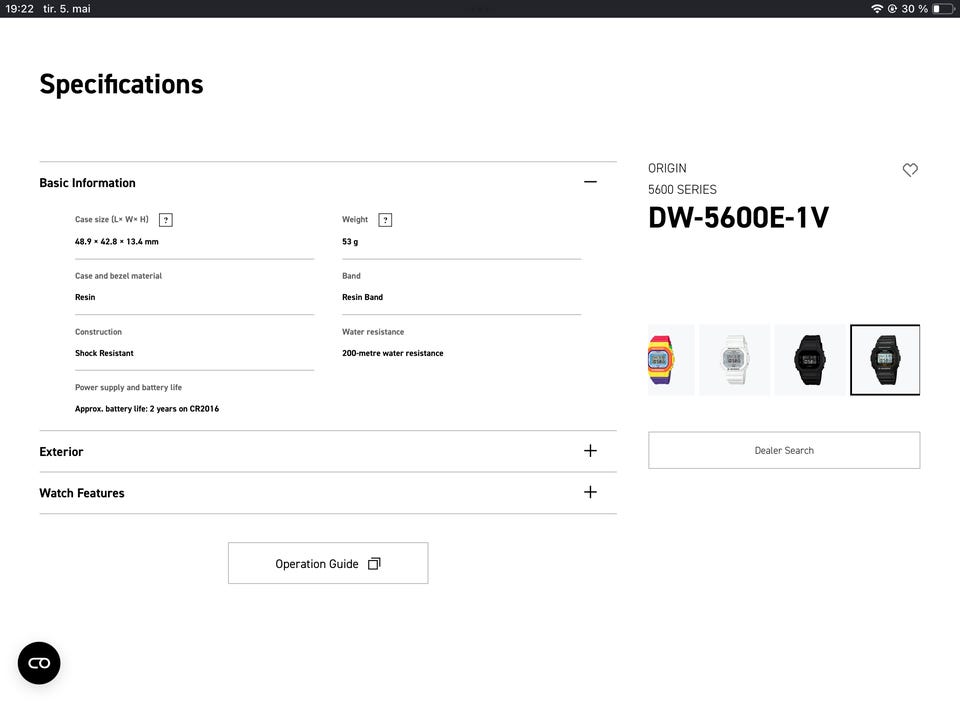This screenshot has width=960, height=720.
Task: Tap the 30 % battery percentage
Action: click(x=914, y=9)
